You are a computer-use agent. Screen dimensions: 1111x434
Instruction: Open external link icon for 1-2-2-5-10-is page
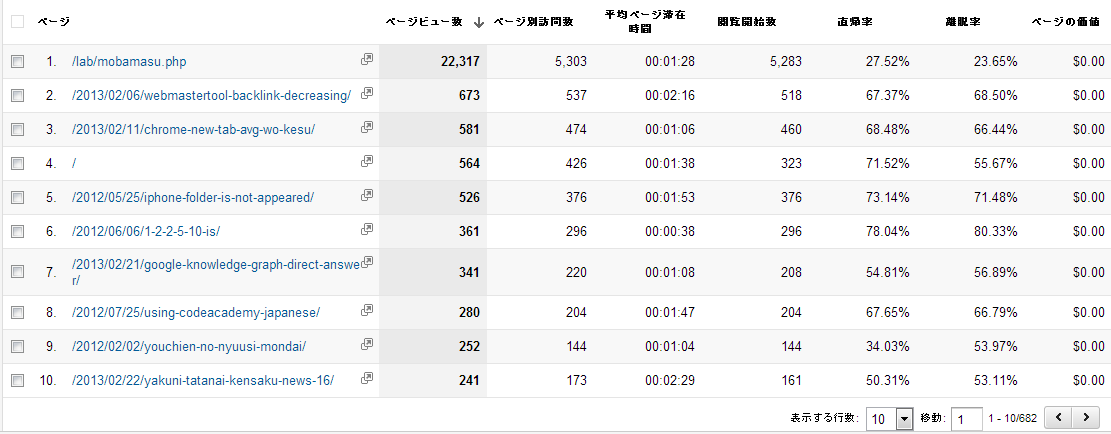367,230
